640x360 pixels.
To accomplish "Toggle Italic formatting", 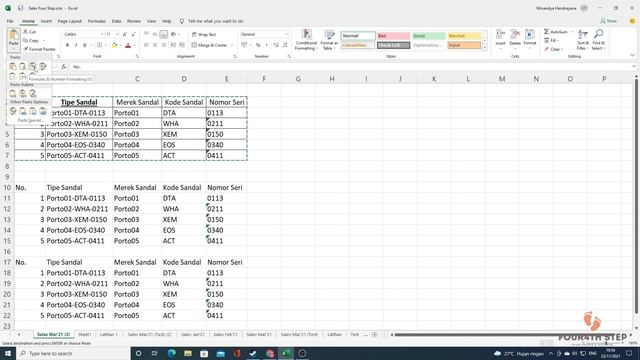I will [x=76, y=45].
